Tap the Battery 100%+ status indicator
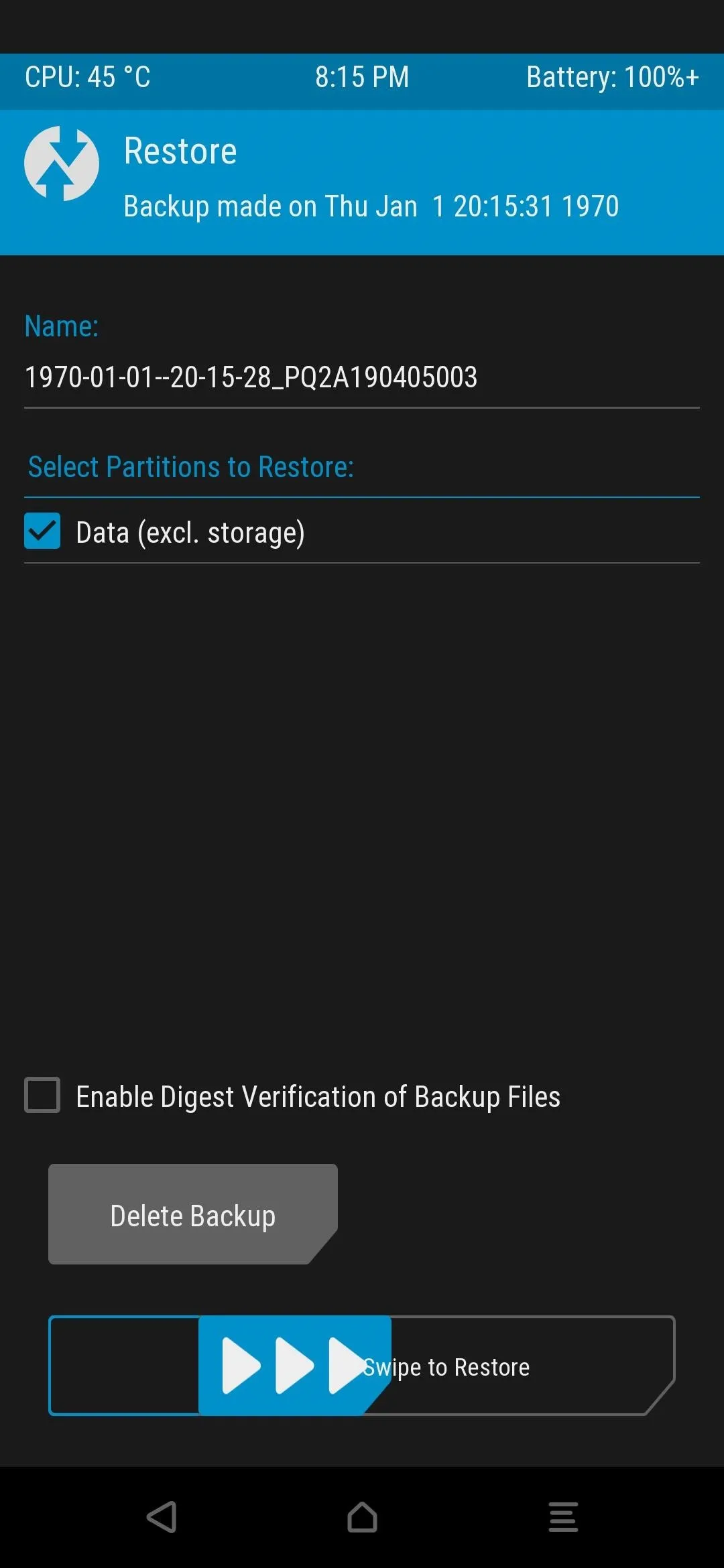Viewport: 724px width, 1568px height. pyautogui.click(x=613, y=77)
